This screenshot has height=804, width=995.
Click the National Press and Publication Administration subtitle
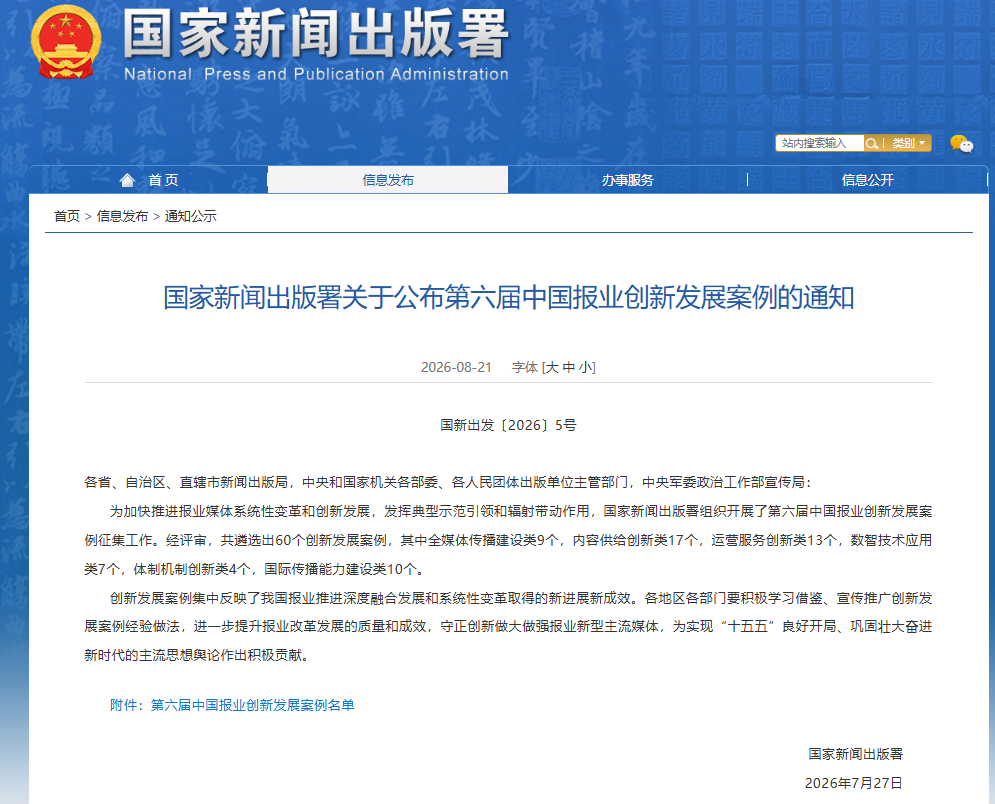[316, 74]
